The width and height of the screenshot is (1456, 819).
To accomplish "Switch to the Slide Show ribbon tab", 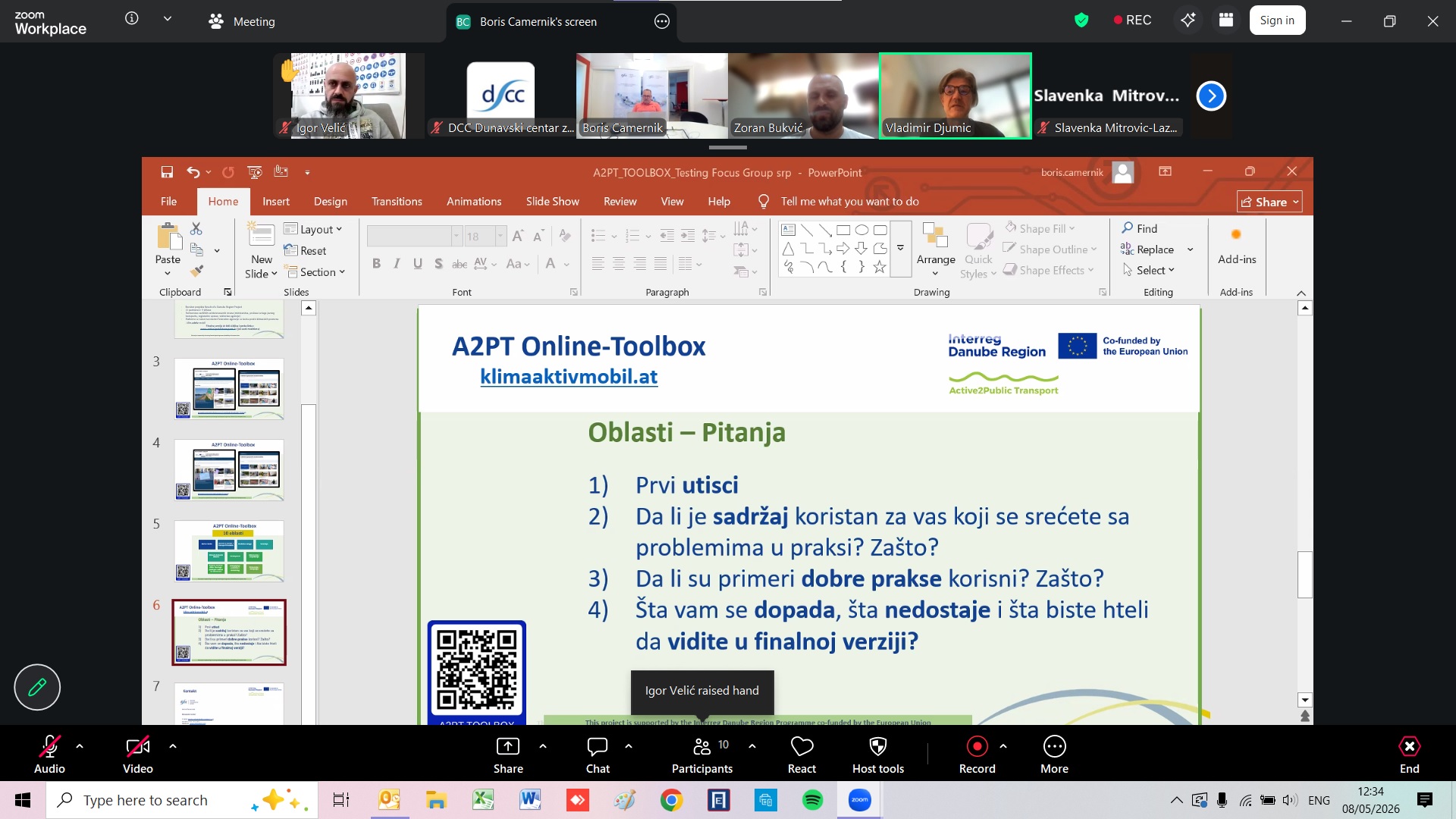I will pos(553,202).
